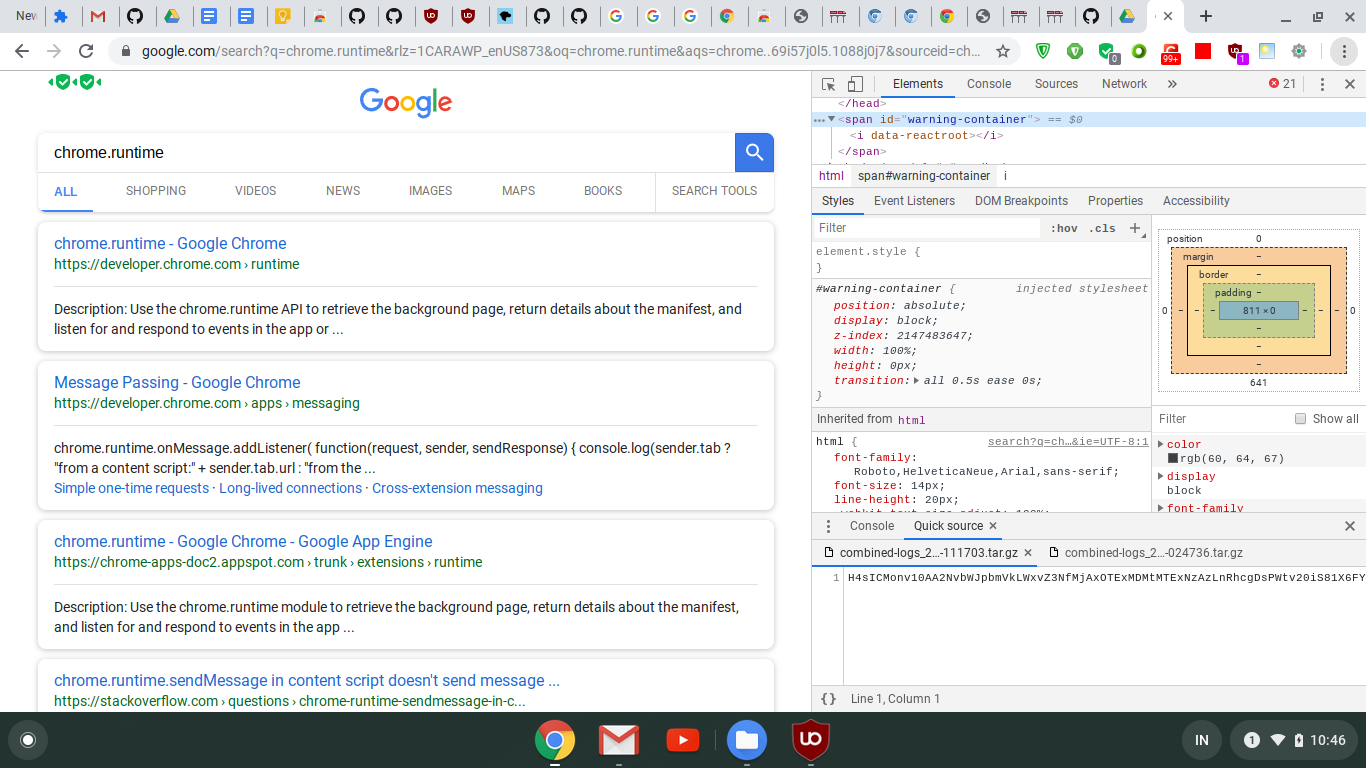Open the DevTools more tabs chevron
1366x768 pixels.
pyautogui.click(x=1172, y=84)
